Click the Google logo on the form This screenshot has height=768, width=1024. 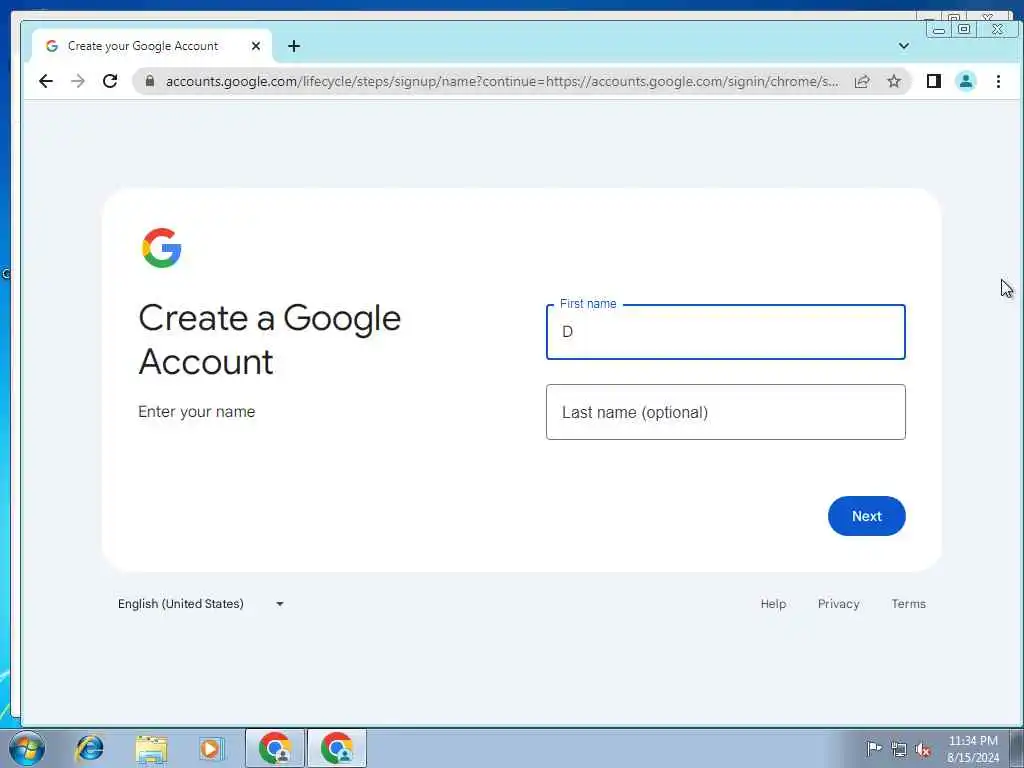[x=161, y=248]
